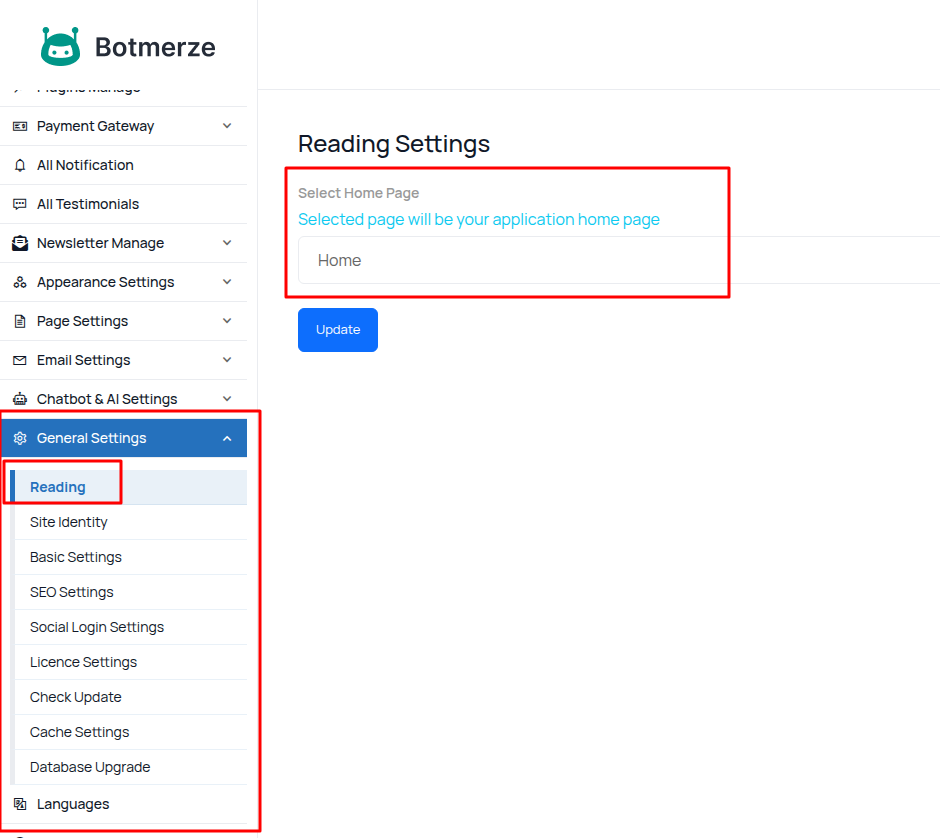
Task: Go to SEO Settings submenu item
Action: point(72,592)
